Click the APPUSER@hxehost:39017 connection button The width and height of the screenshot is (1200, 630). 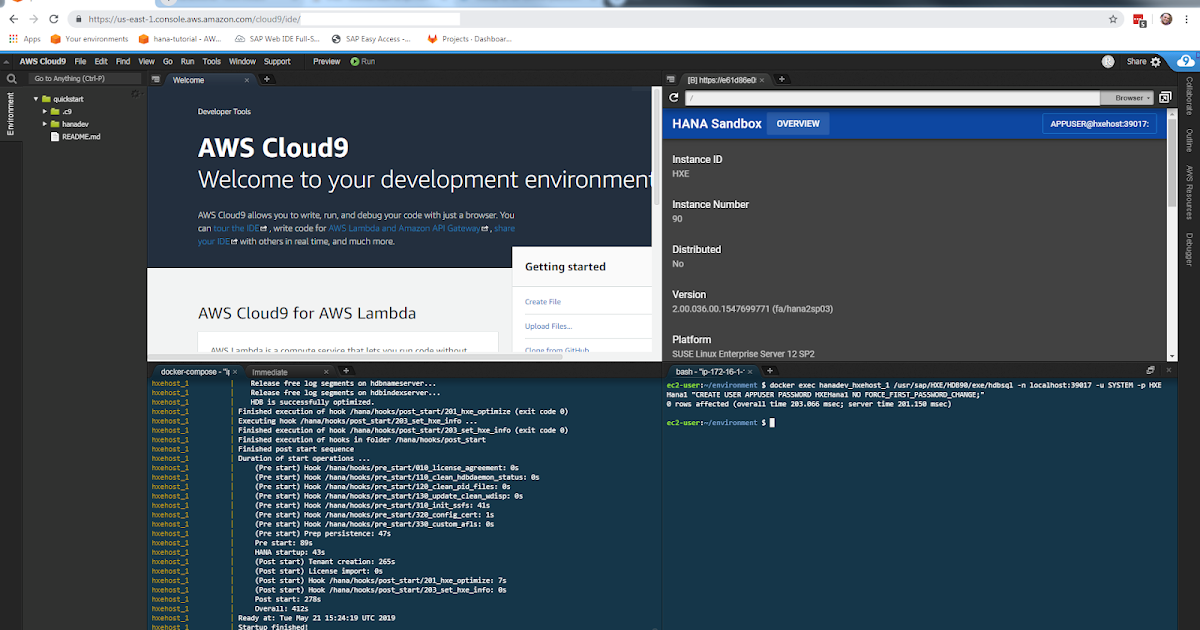pyautogui.click(x=1099, y=121)
